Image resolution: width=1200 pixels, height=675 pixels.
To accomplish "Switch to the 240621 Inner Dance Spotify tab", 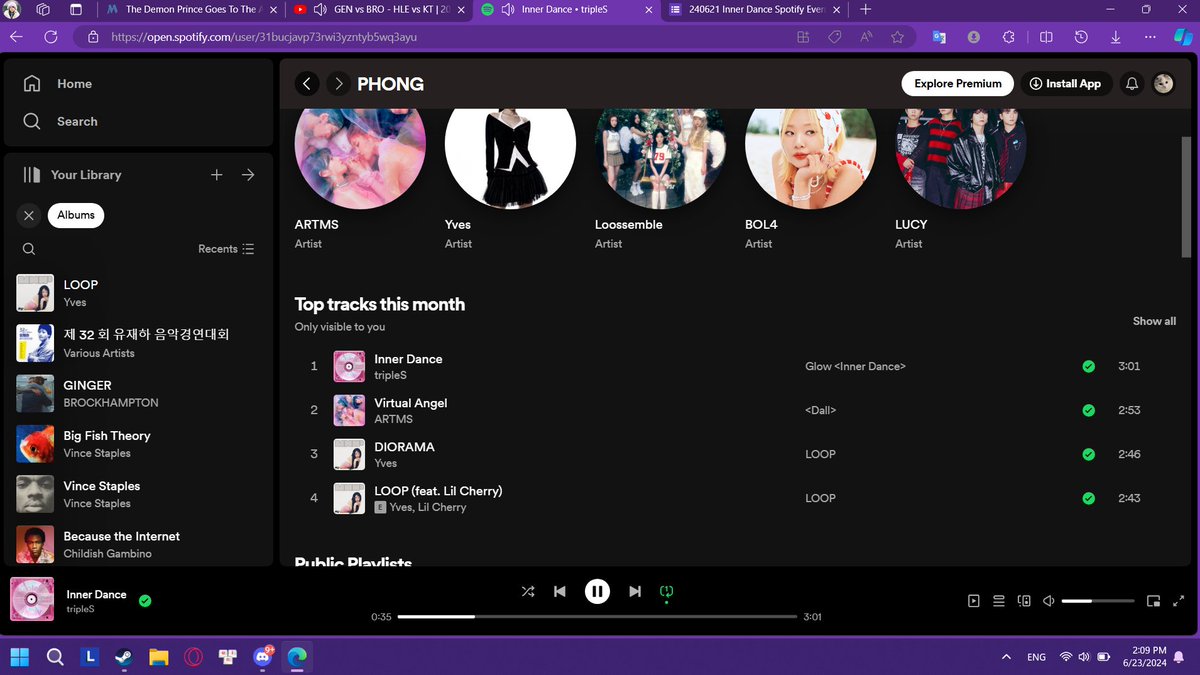I will pos(756,9).
